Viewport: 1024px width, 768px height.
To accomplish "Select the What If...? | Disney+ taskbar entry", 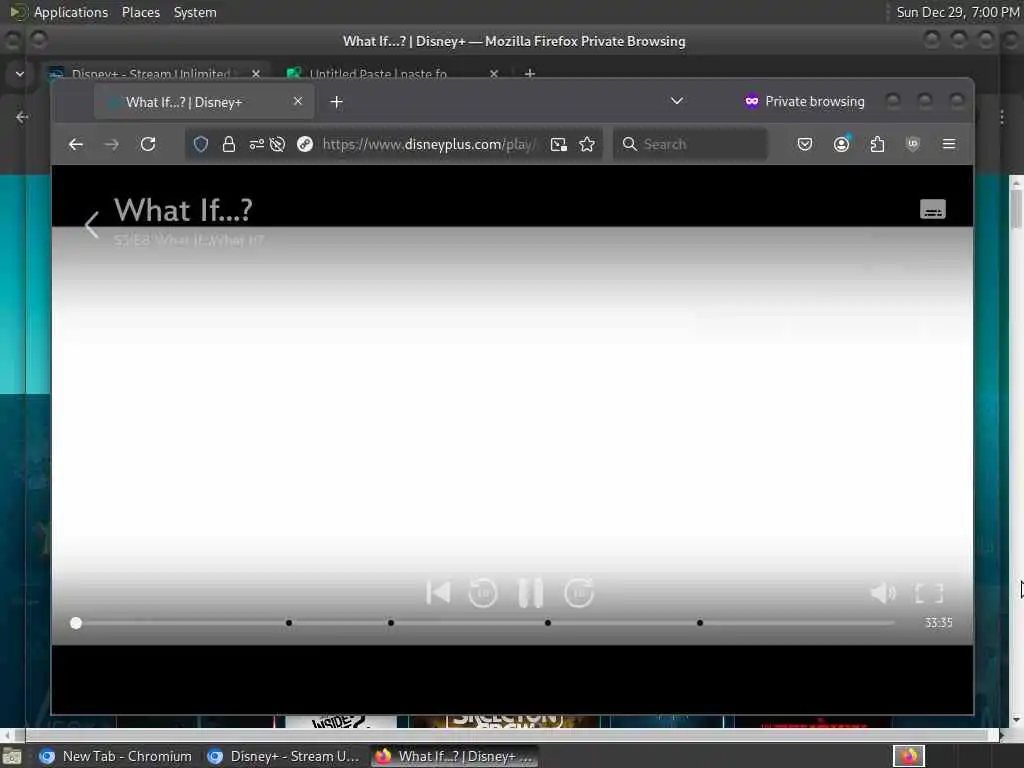I will click(455, 756).
